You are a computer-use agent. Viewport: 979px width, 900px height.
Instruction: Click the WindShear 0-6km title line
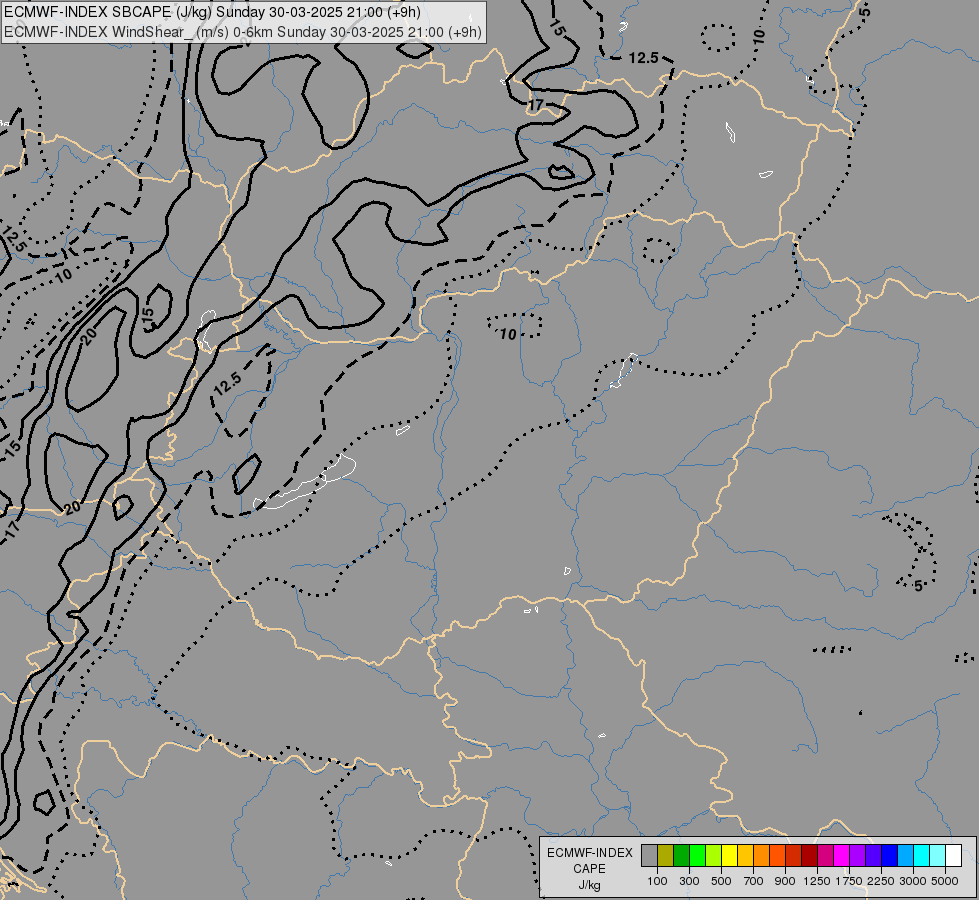pyautogui.click(x=243, y=32)
